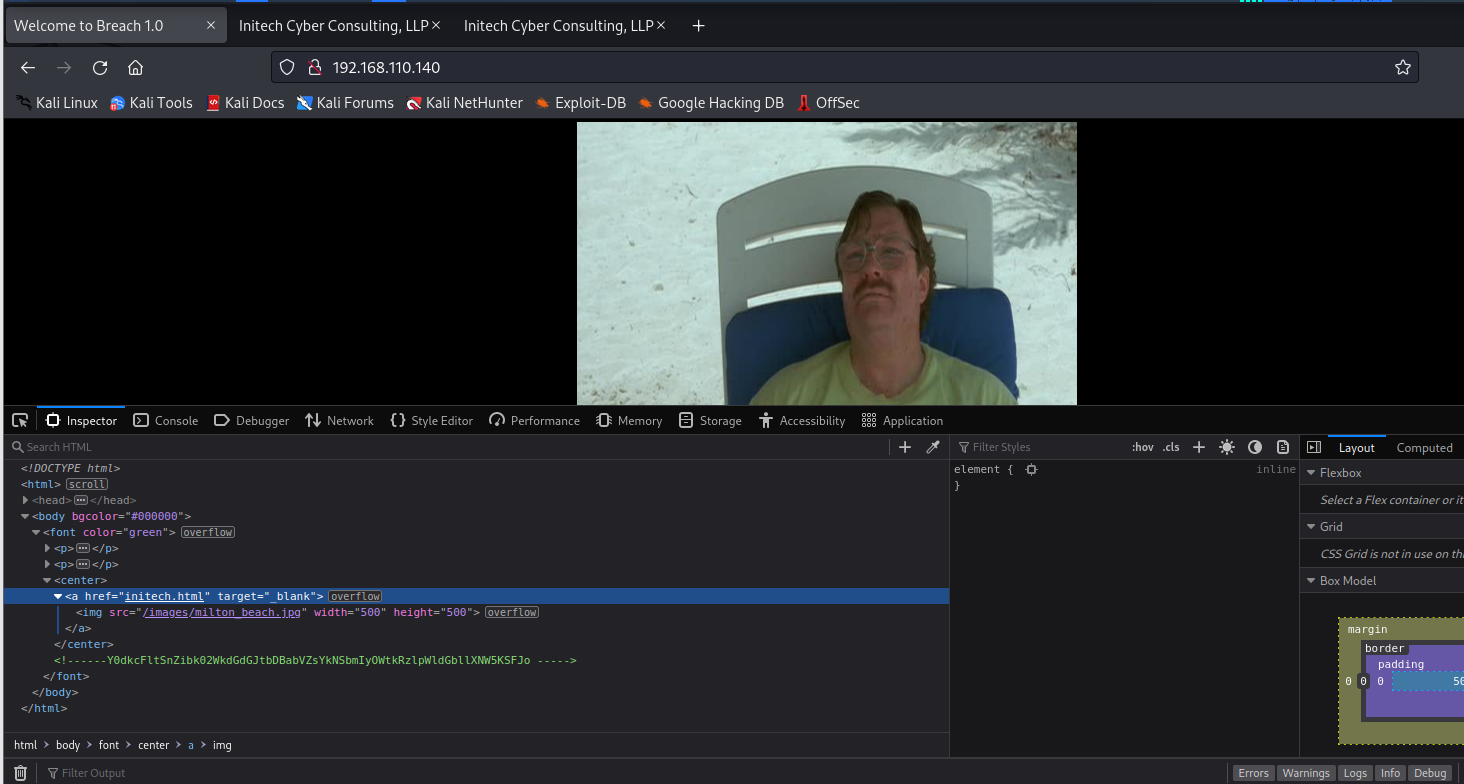Click the address bar showing 192.168.110.140
This screenshot has height=784, width=1464.
(845, 67)
